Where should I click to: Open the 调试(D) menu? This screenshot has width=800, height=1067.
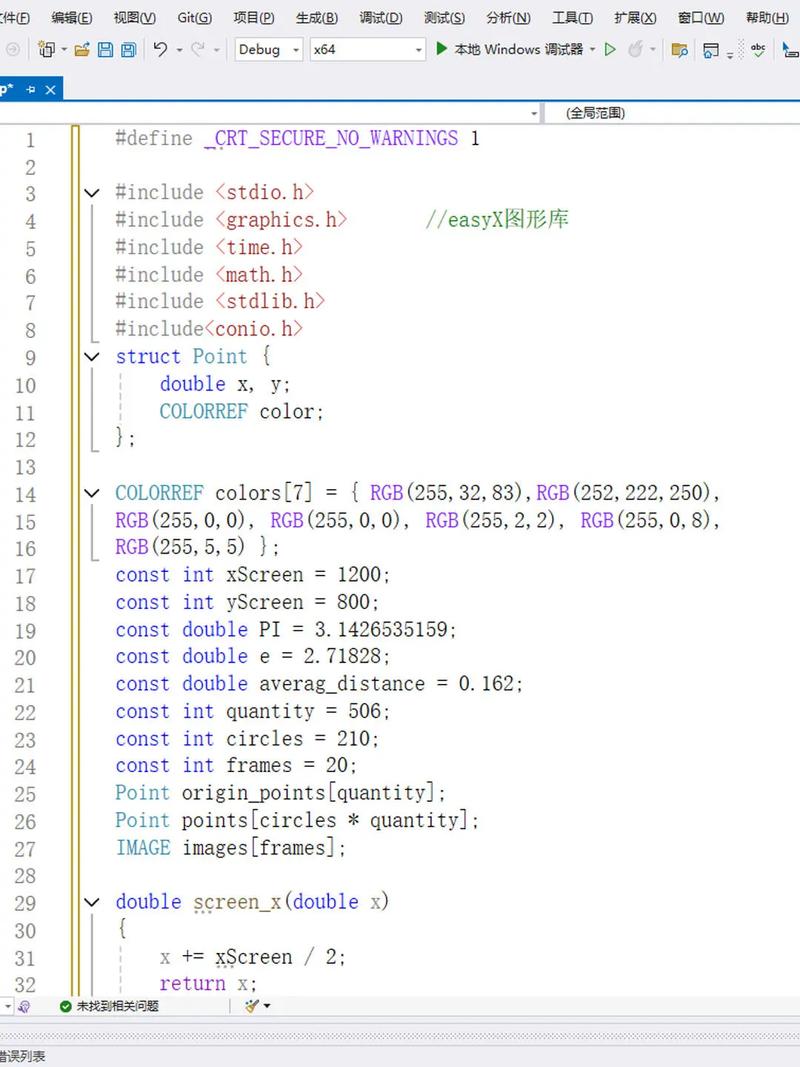point(380,18)
